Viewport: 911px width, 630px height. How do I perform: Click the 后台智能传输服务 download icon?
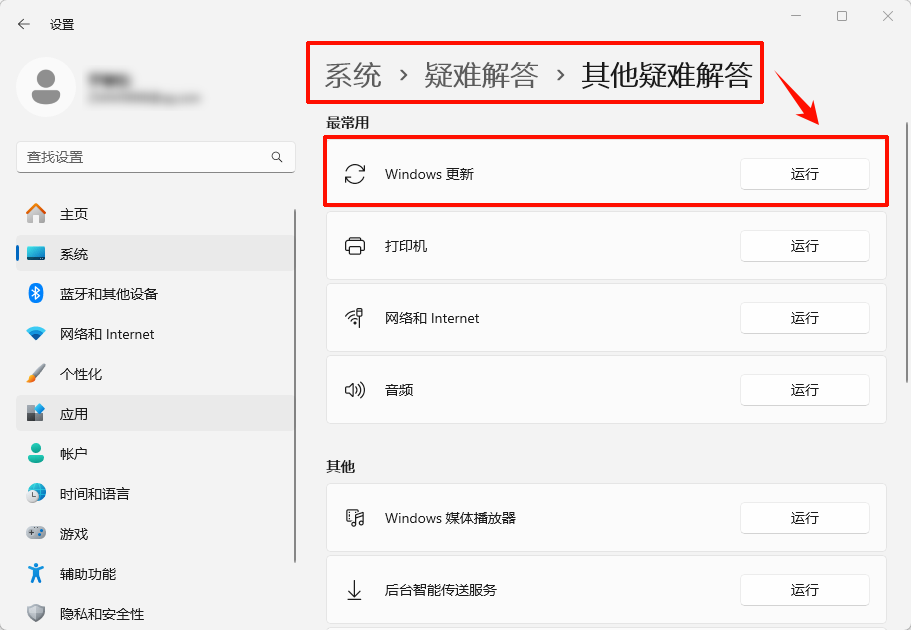point(356,590)
